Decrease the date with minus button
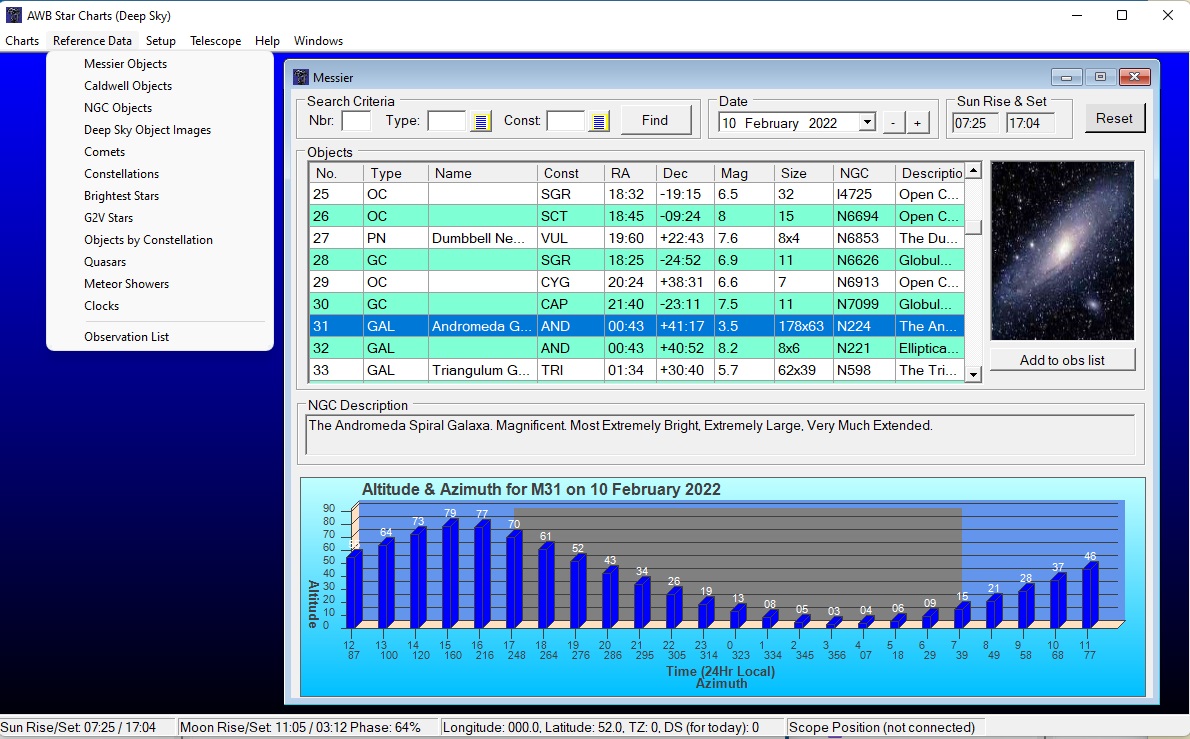The image size is (1190, 739). [893, 123]
